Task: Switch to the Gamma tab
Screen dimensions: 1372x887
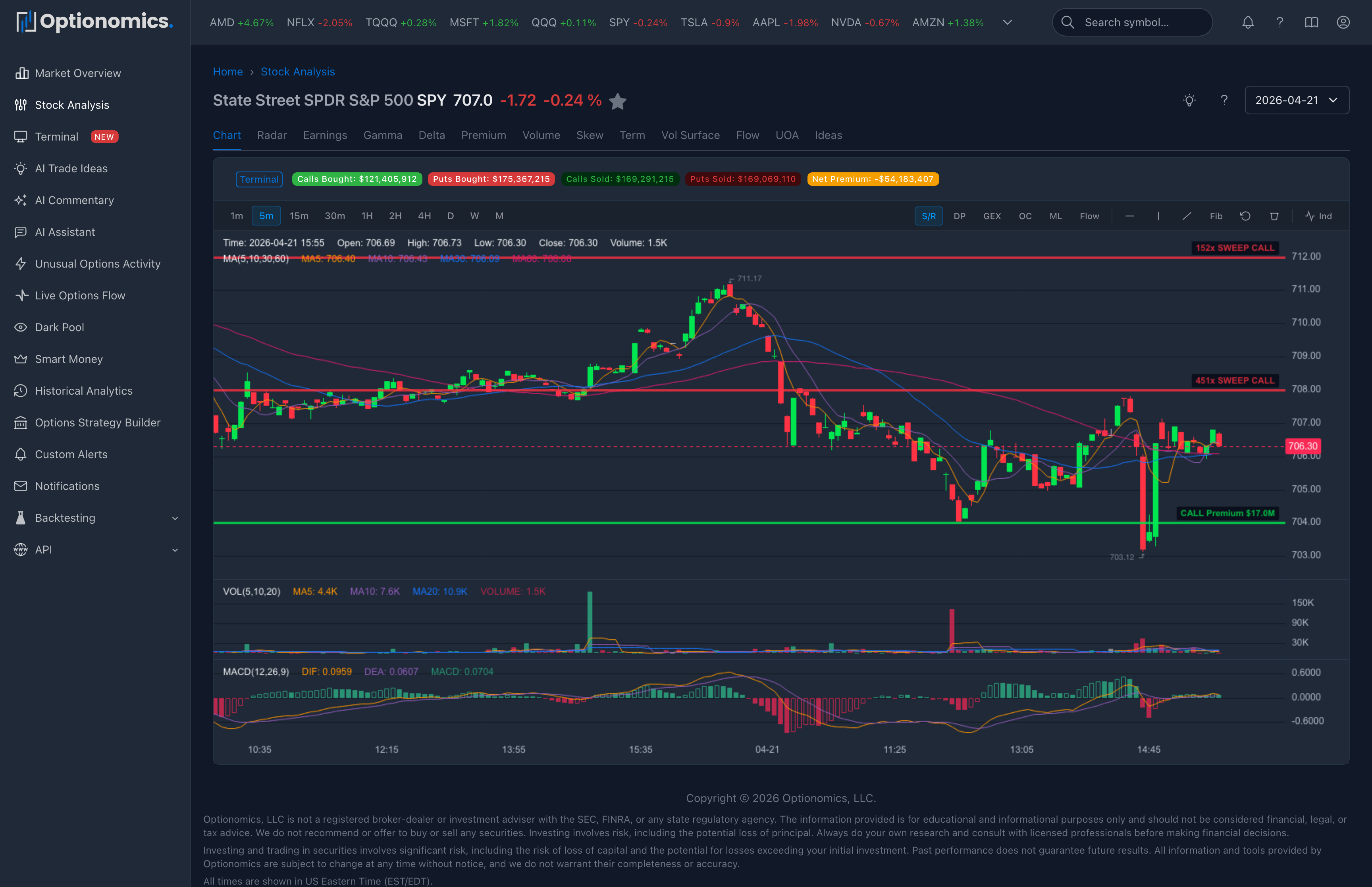Action: point(382,135)
